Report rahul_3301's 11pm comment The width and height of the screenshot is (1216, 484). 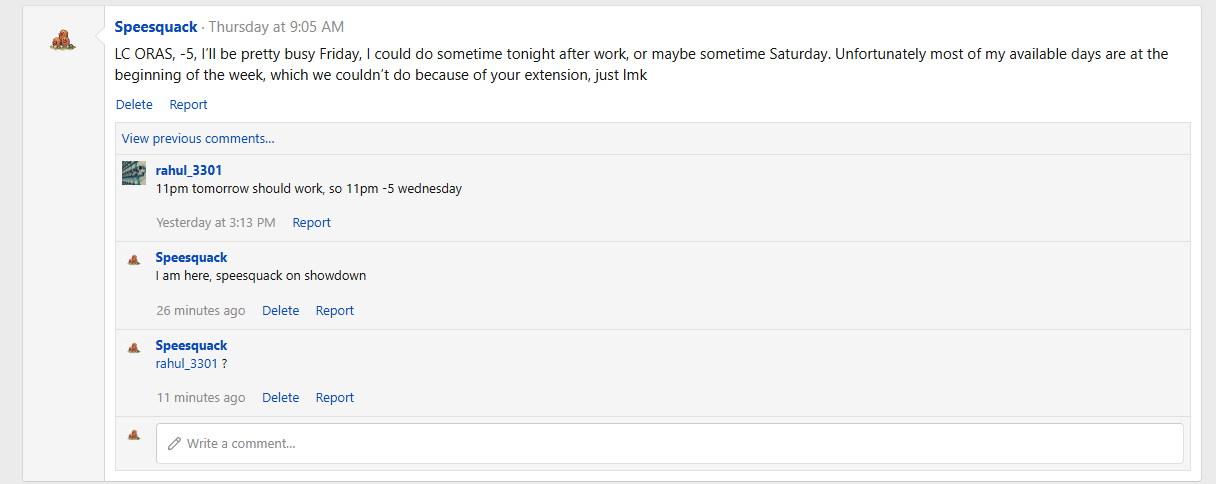311,223
